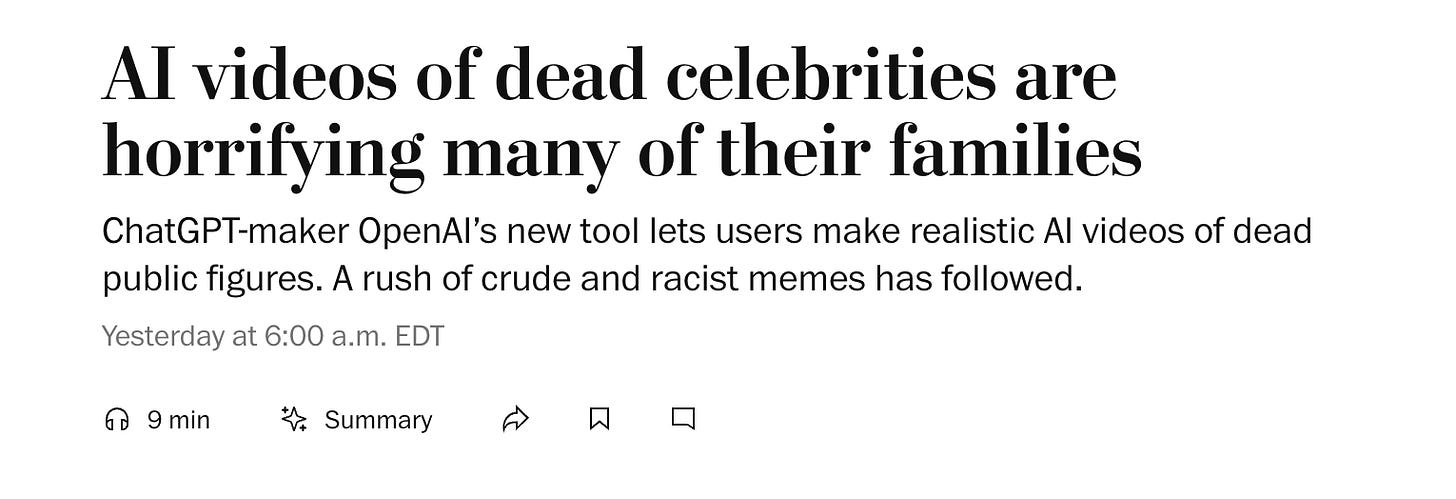Screen dimensions: 1456x499
Task: Click the headphones listen icon
Action: pos(116,420)
